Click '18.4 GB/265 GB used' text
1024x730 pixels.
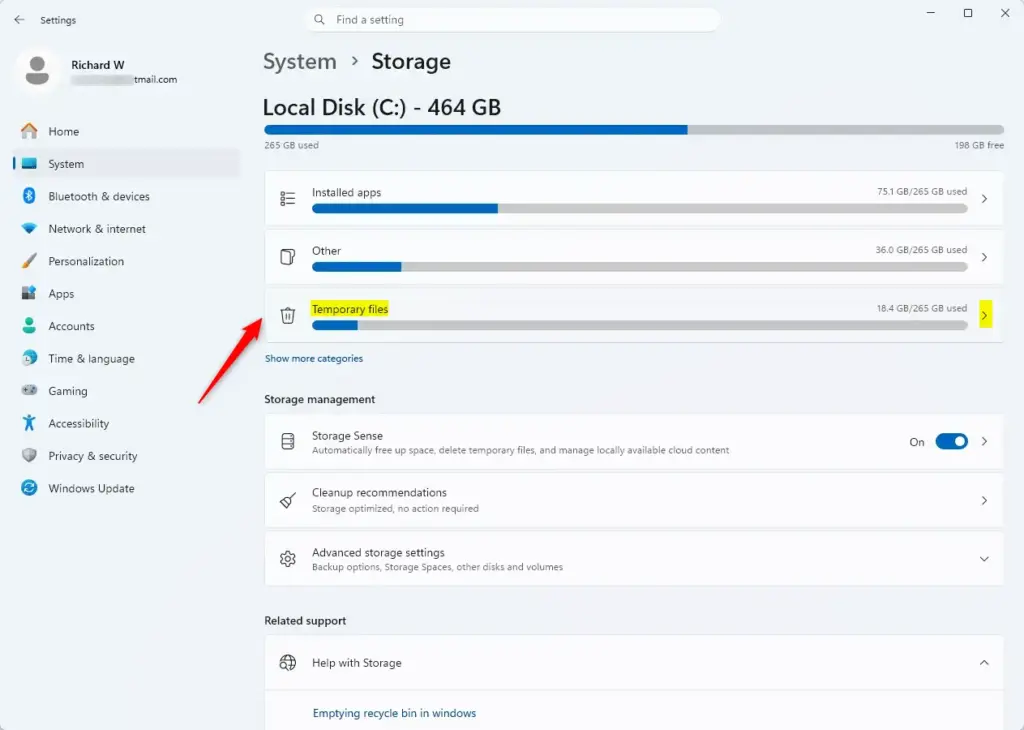(x=921, y=308)
